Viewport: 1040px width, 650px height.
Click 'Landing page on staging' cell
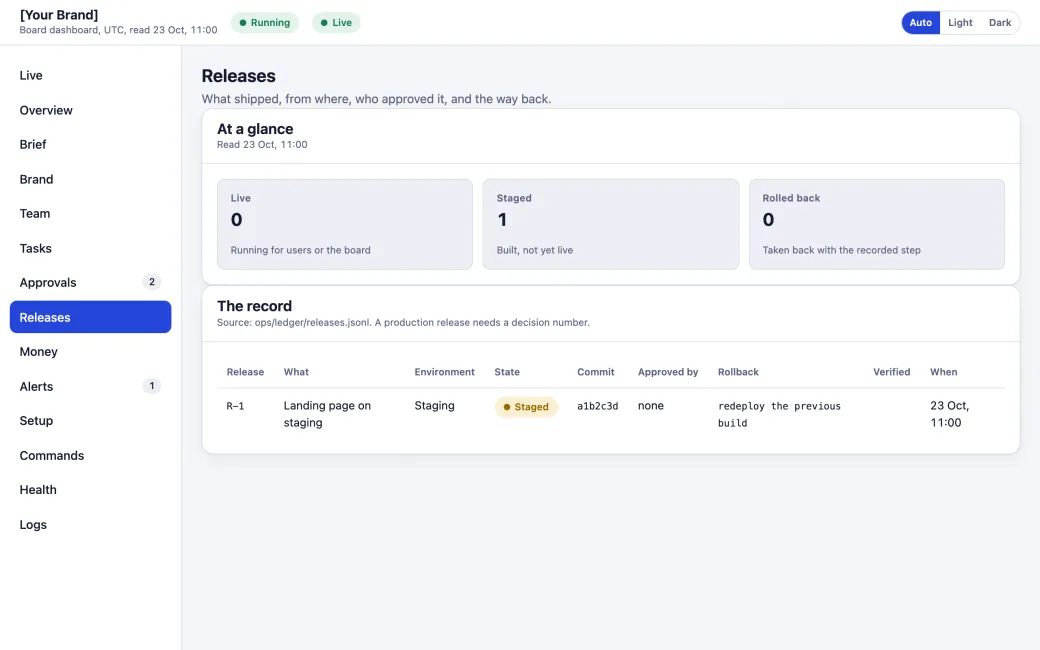point(327,414)
